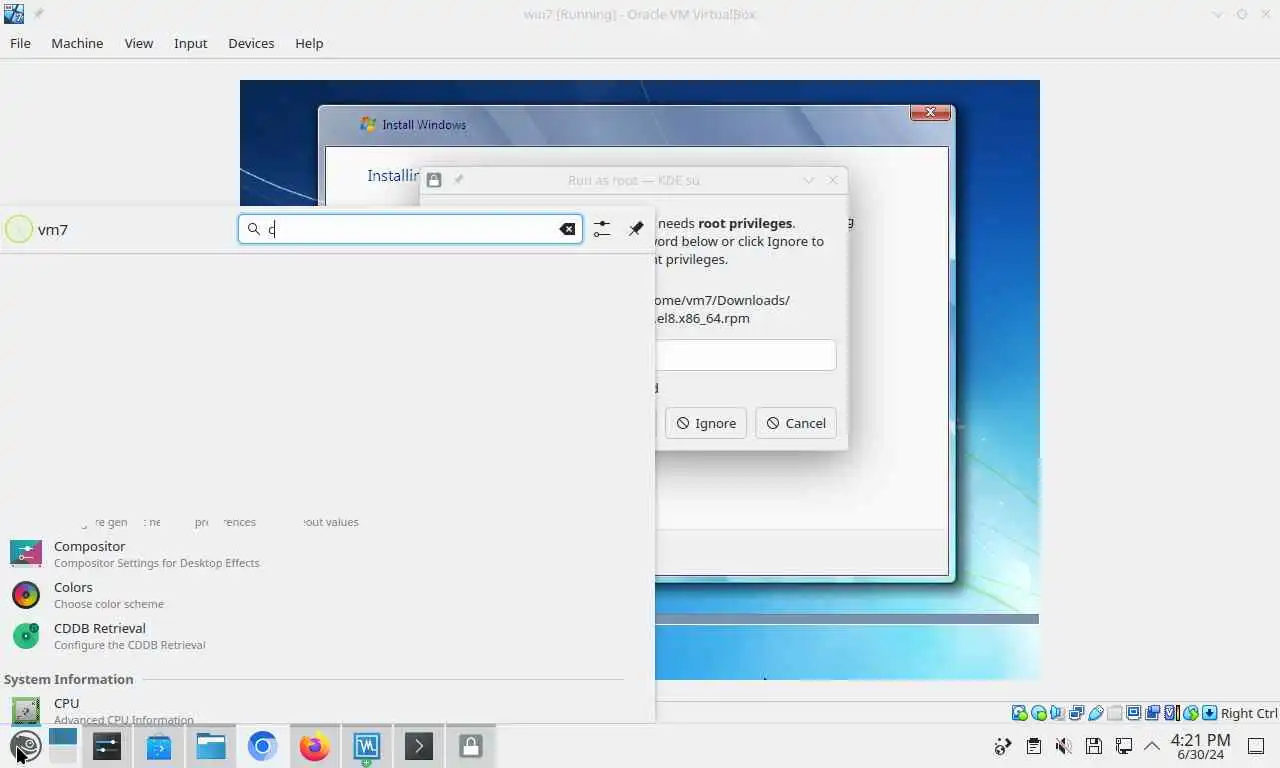Click the optical drive status icon
Image resolution: width=1280 pixels, height=768 pixels.
tap(1039, 713)
